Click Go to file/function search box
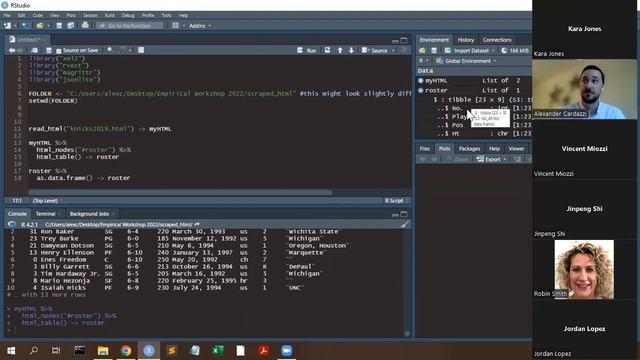The width and height of the screenshot is (640, 360). 129,26
